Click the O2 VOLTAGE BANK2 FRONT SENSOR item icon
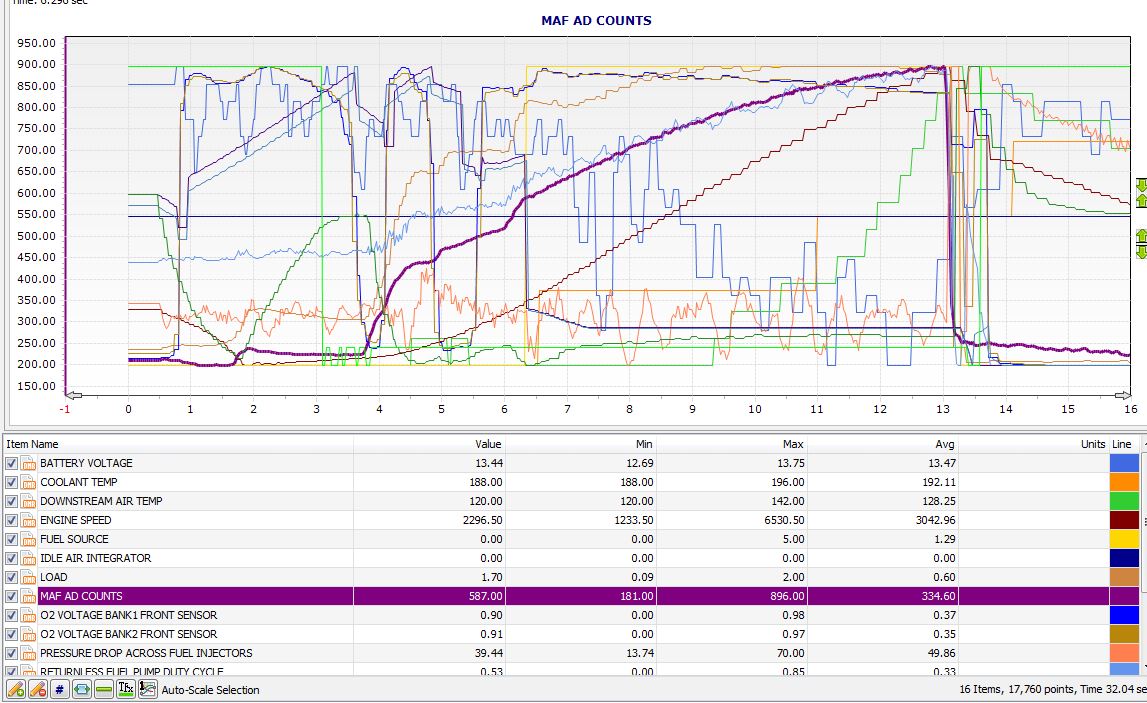 point(29,634)
